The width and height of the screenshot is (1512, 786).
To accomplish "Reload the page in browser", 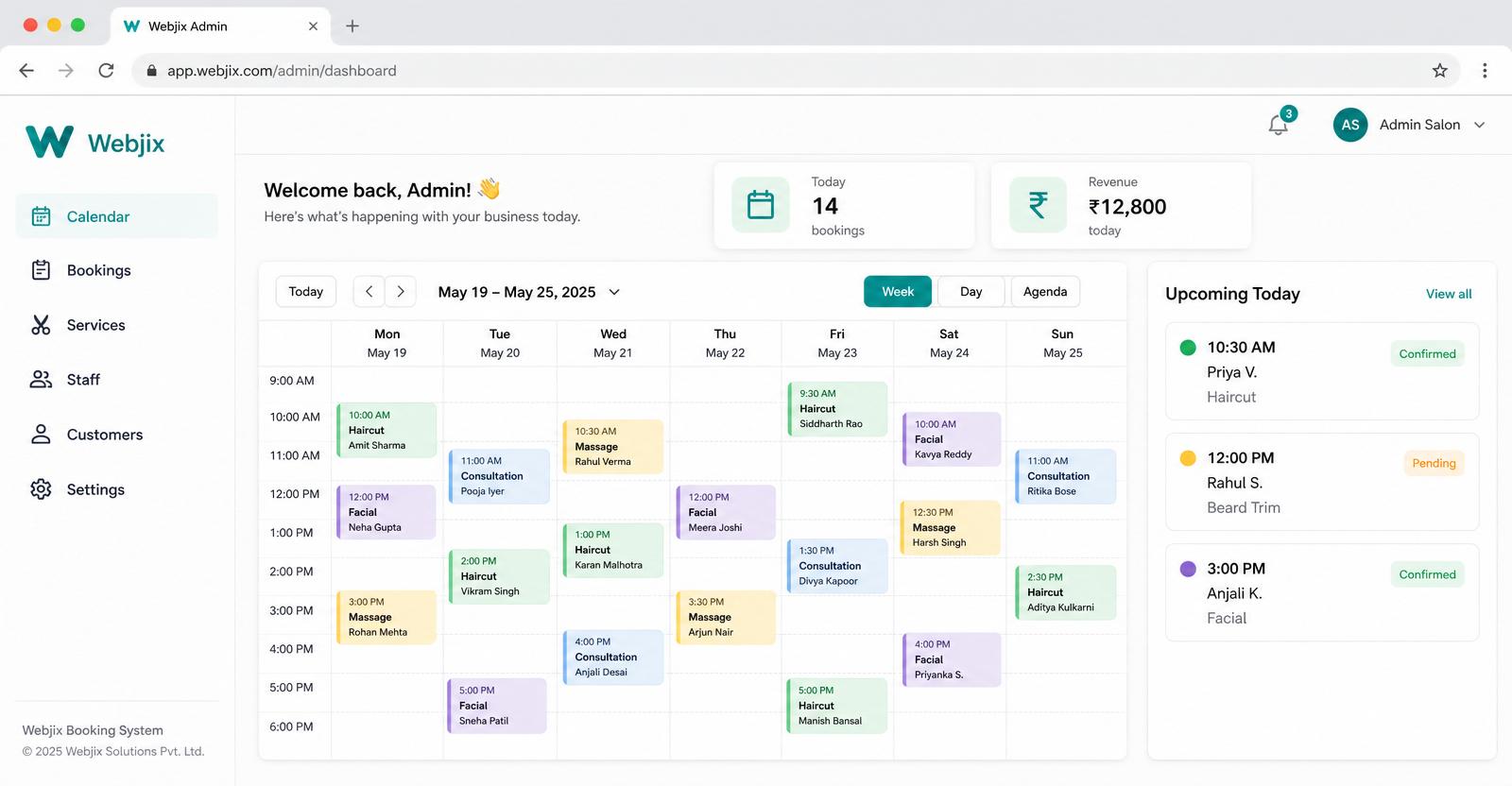I will click(x=106, y=71).
